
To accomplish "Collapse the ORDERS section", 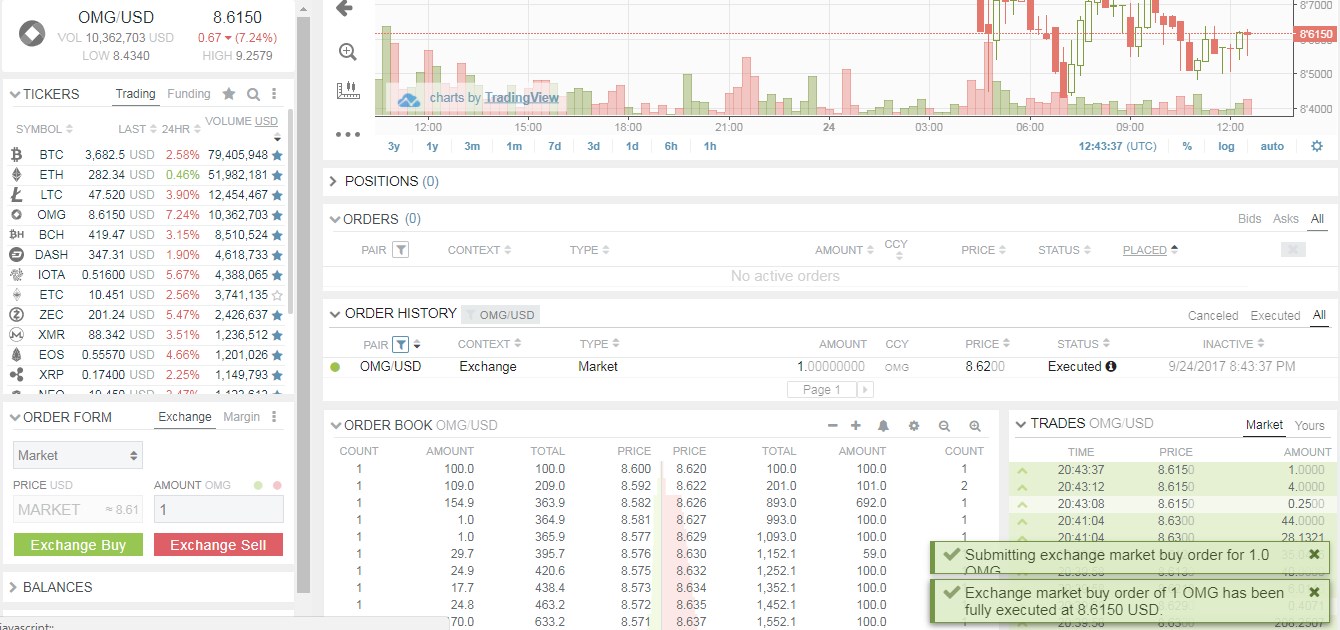I will click(x=334, y=219).
